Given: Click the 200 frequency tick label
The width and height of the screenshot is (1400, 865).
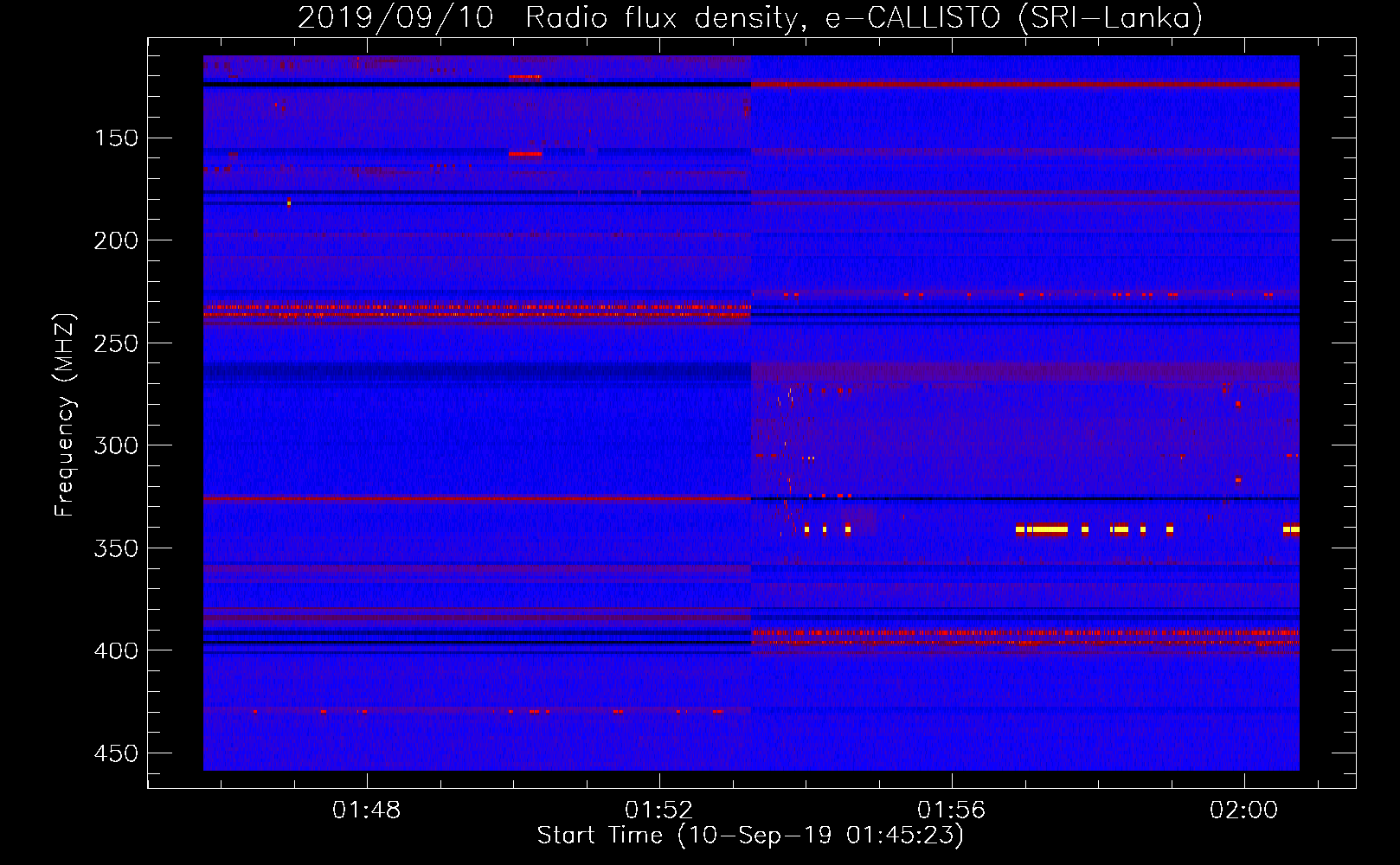Looking at the screenshot, I should coord(116,240).
